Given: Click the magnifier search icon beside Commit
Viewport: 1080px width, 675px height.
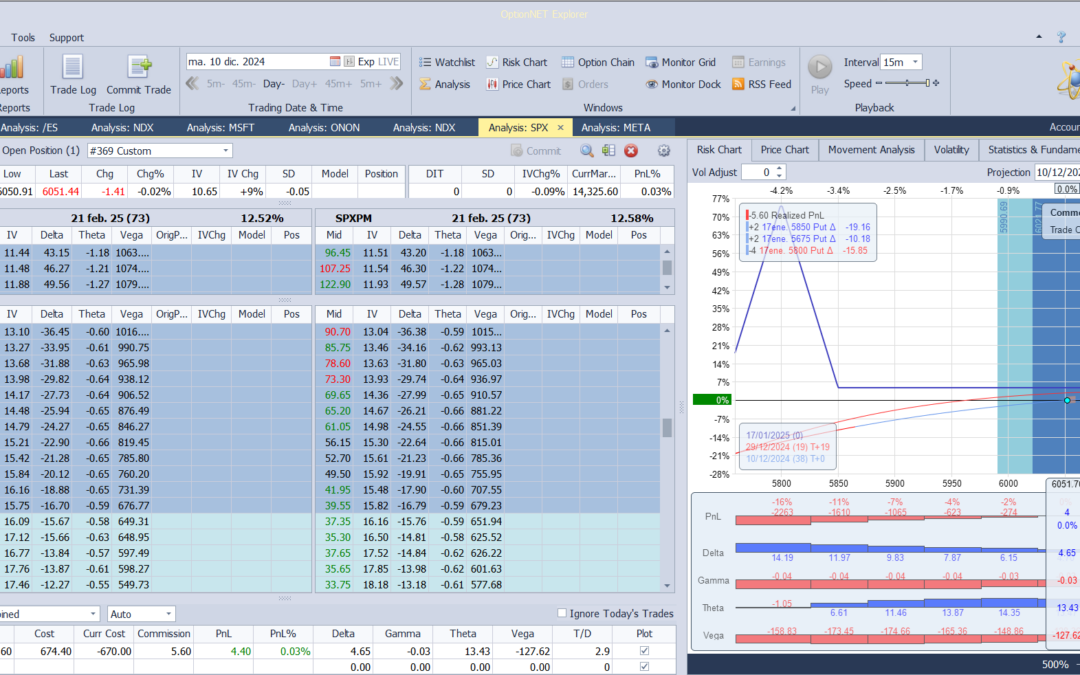Looking at the screenshot, I should pyautogui.click(x=587, y=151).
